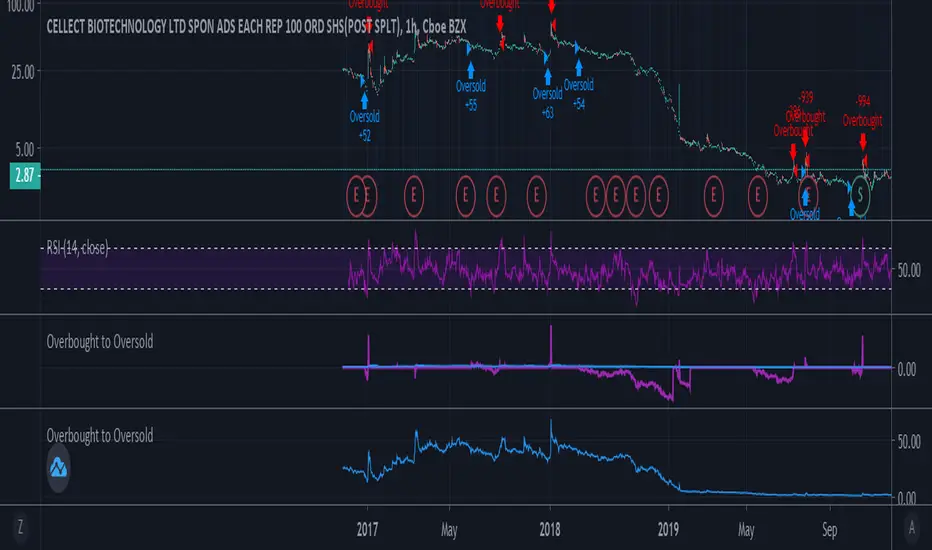The image size is (932, 550).
Task: Click the Overbought -994 signal label
Action: (862, 111)
